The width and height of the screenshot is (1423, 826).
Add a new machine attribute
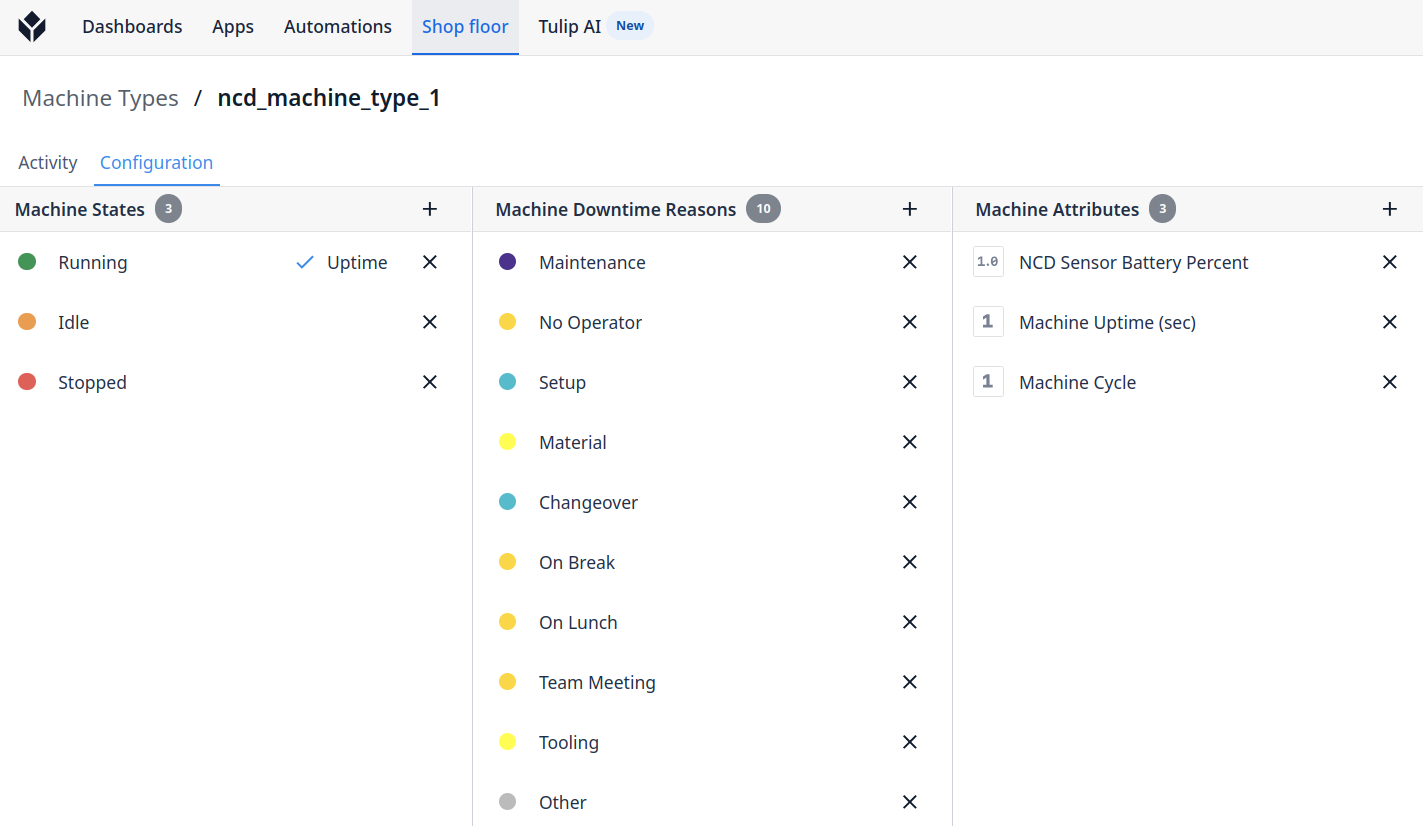point(1389,209)
